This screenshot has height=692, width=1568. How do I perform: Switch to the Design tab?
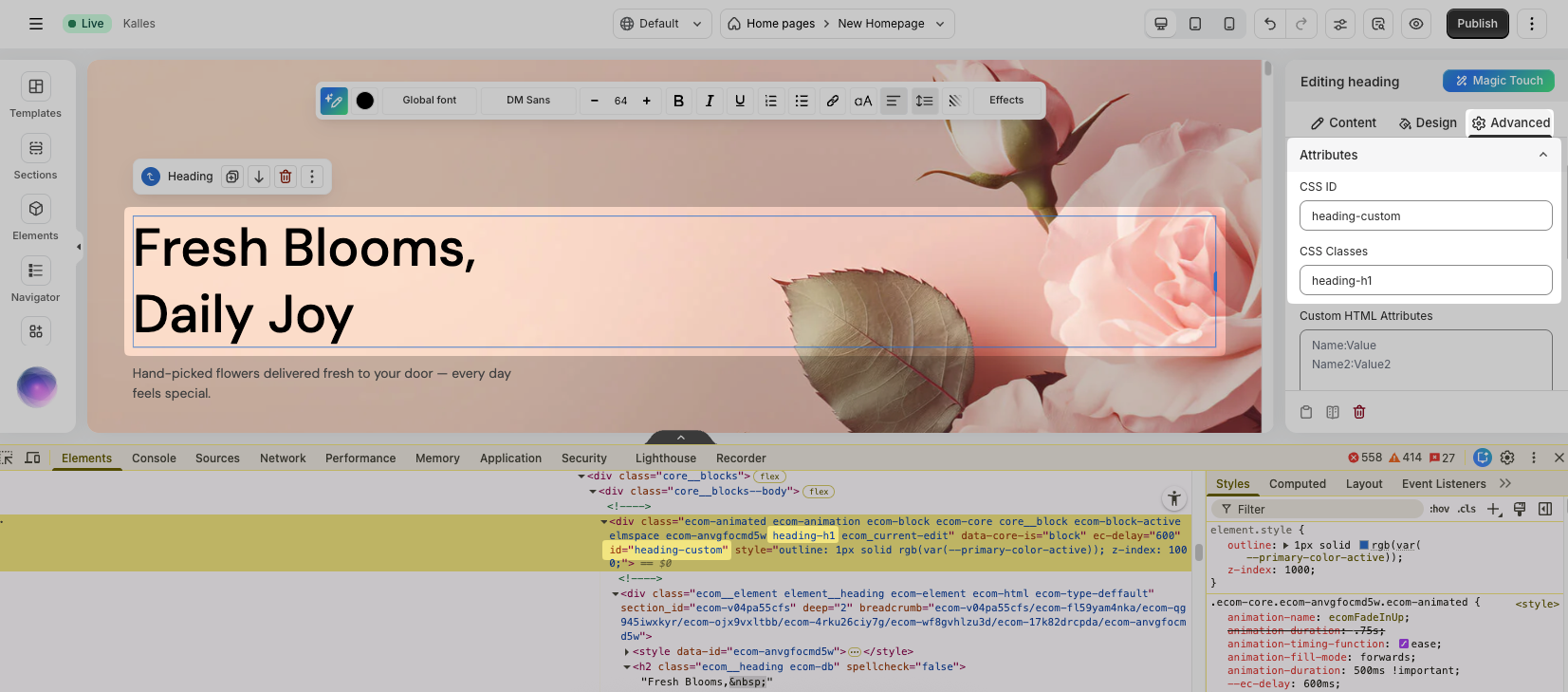[1428, 122]
